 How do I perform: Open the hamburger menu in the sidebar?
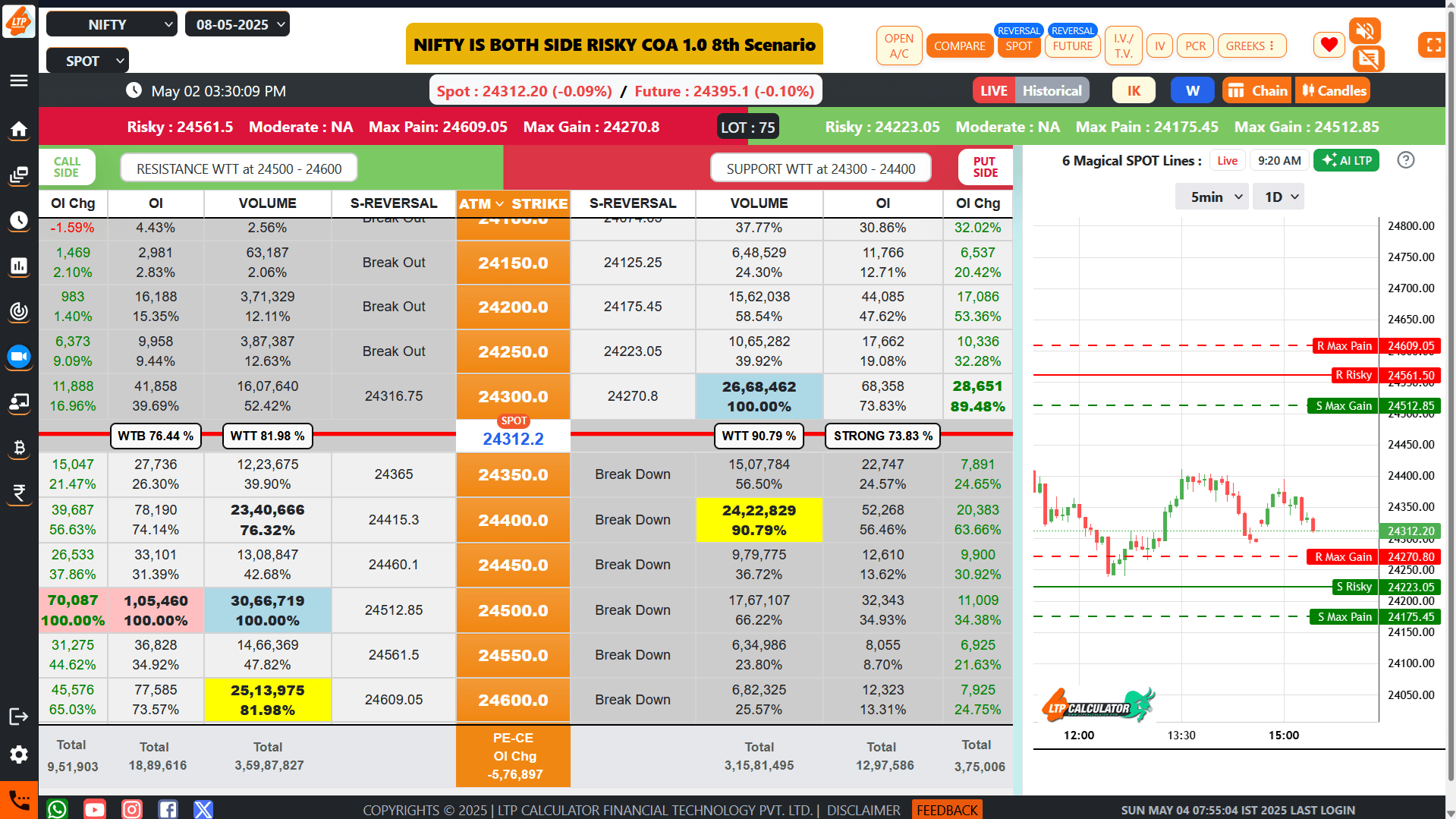coord(19,80)
